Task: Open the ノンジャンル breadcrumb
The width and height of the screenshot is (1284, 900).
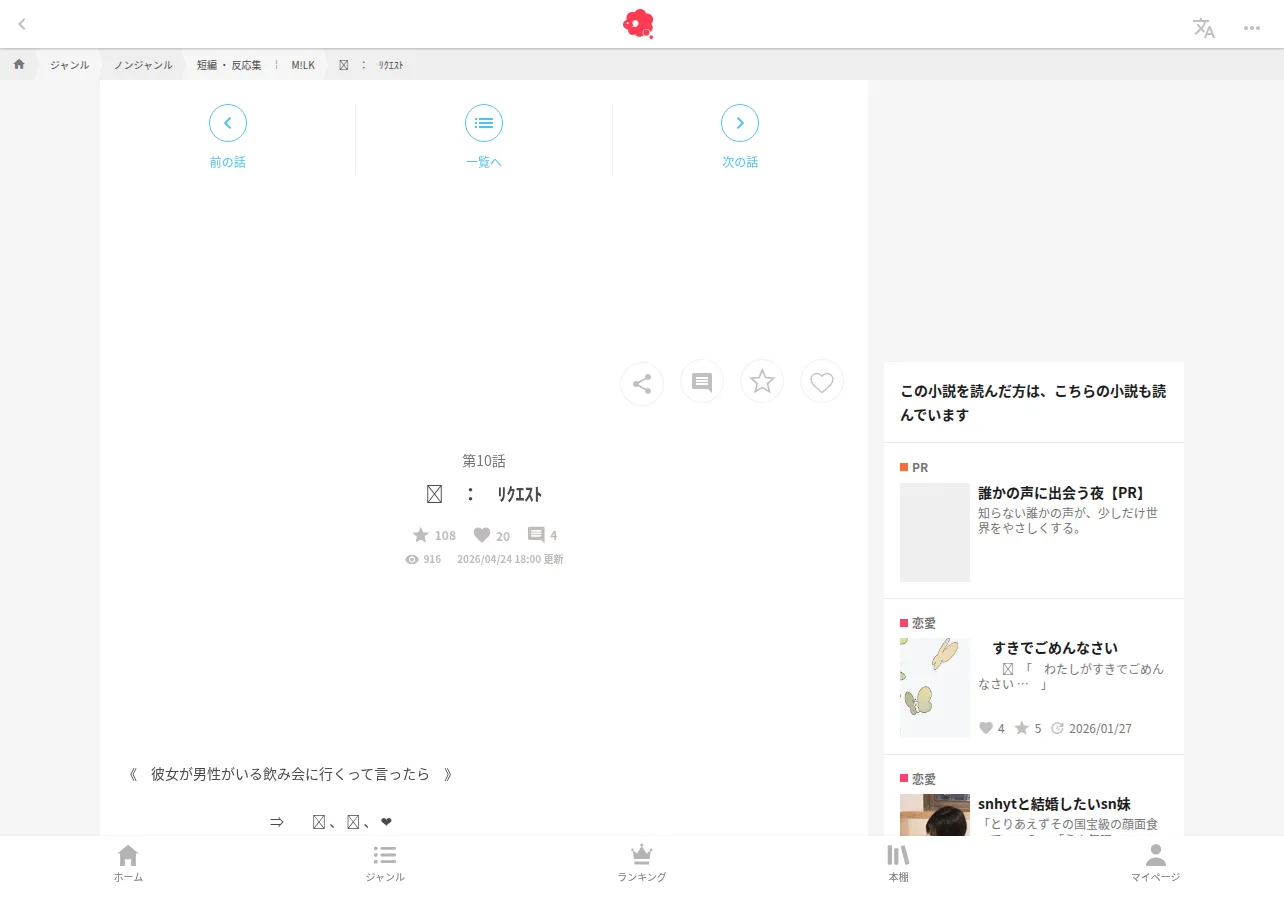Action: coord(143,65)
